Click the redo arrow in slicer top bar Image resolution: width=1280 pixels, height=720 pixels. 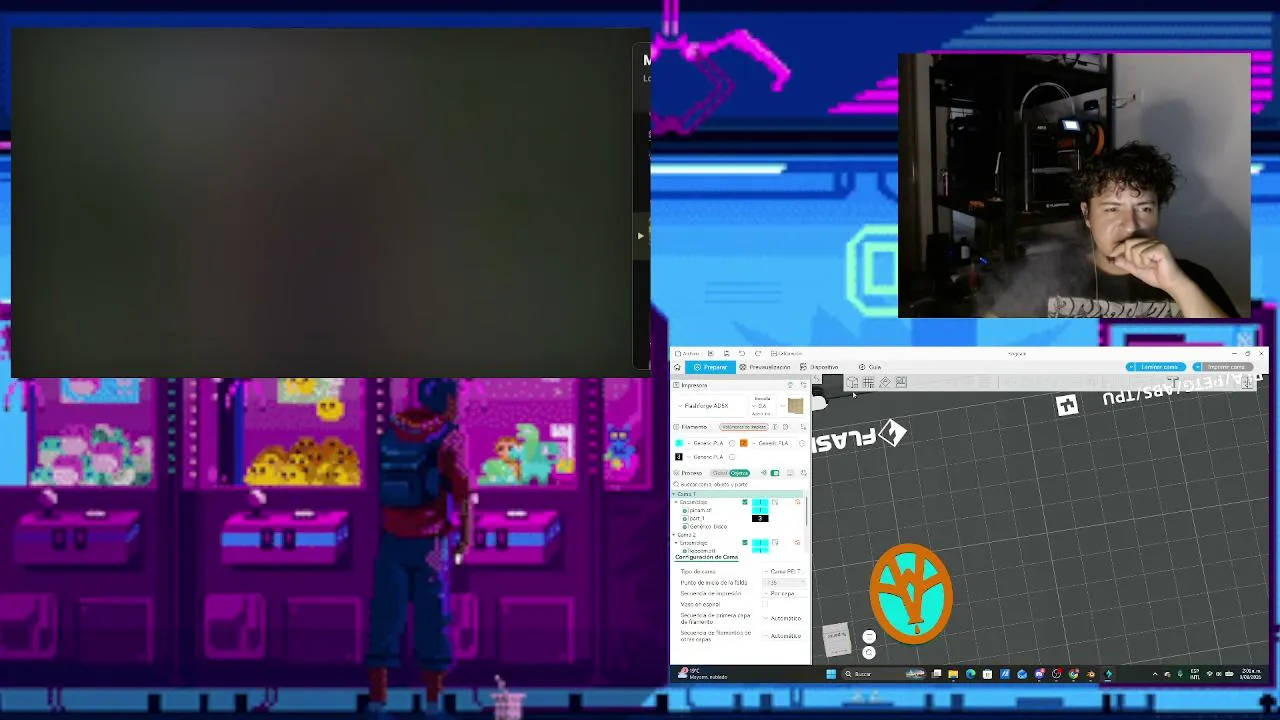[757, 353]
